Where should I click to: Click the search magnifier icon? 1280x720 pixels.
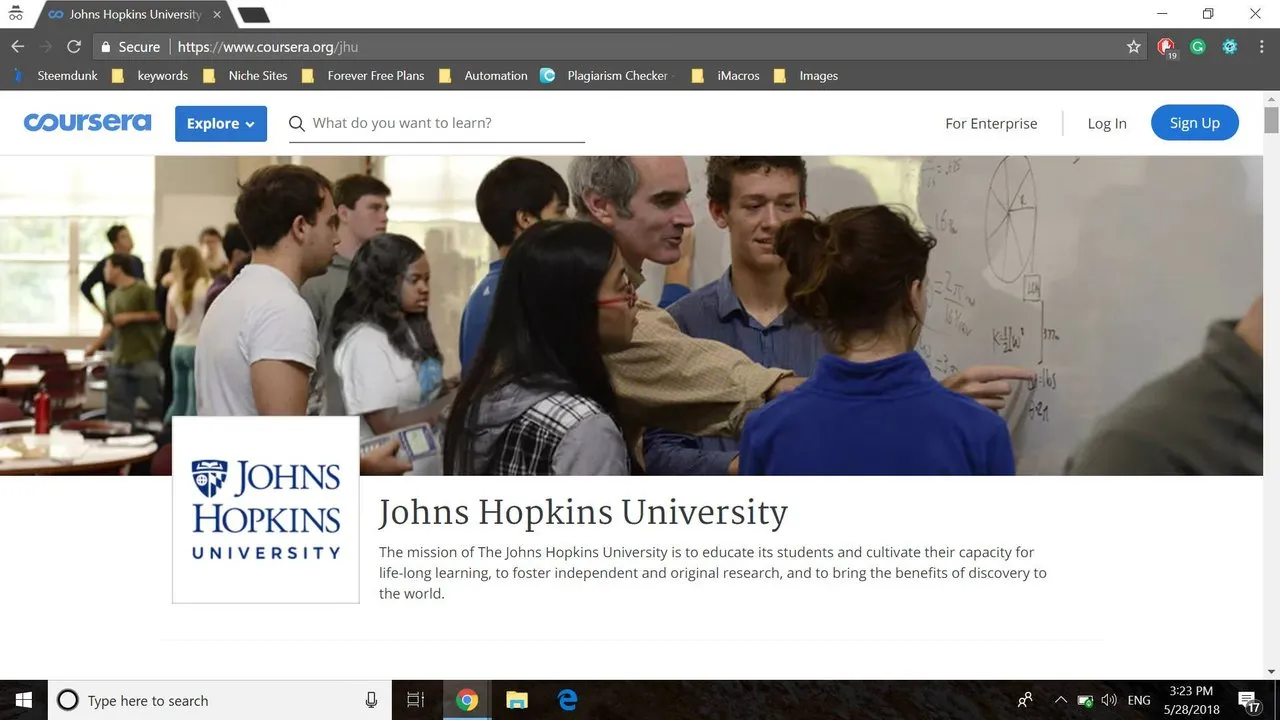[297, 124]
